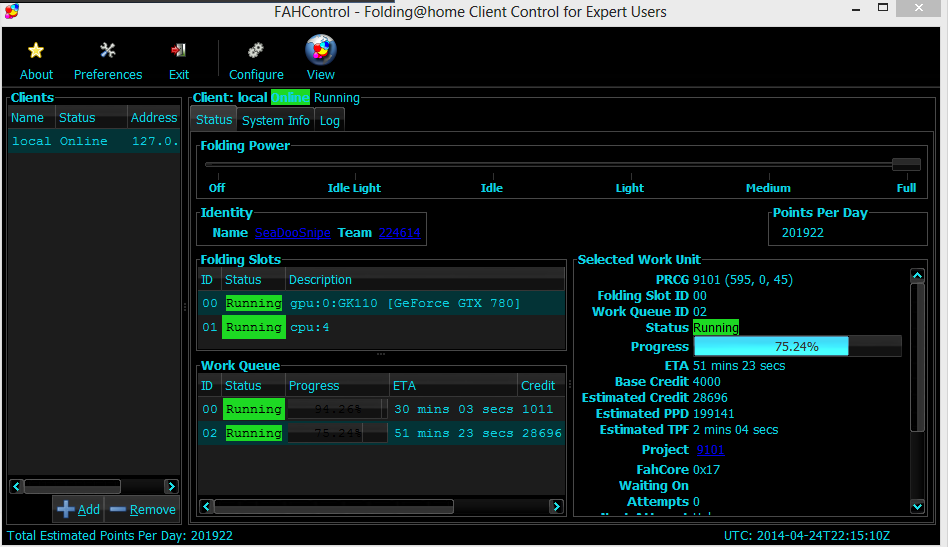948x547 pixels.
Task: Open the Log tab
Action: tap(330, 120)
